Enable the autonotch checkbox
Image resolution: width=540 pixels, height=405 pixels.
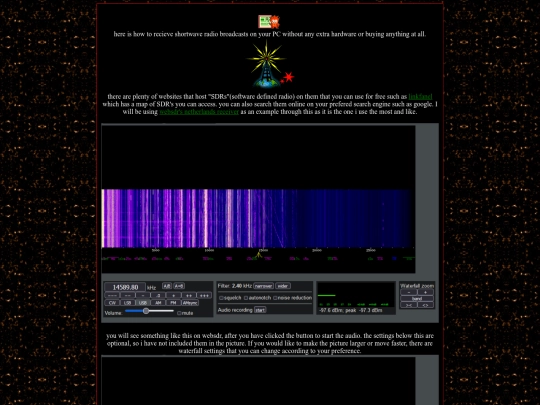point(246,298)
